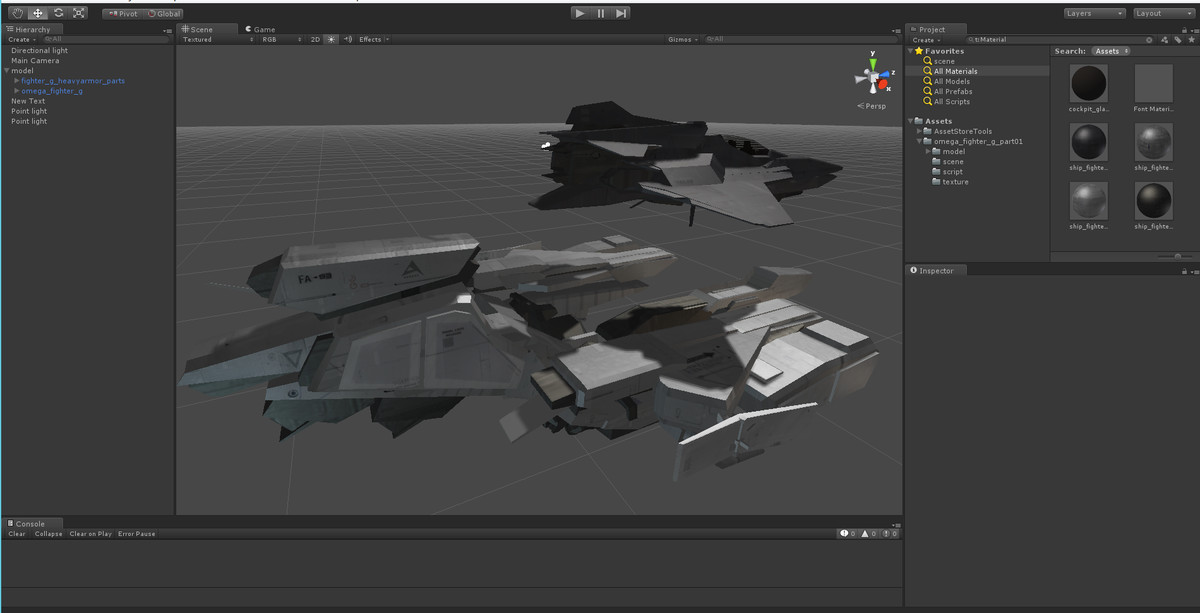Select the Hand pan tool
The height and width of the screenshot is (613, 1200).
17,12
